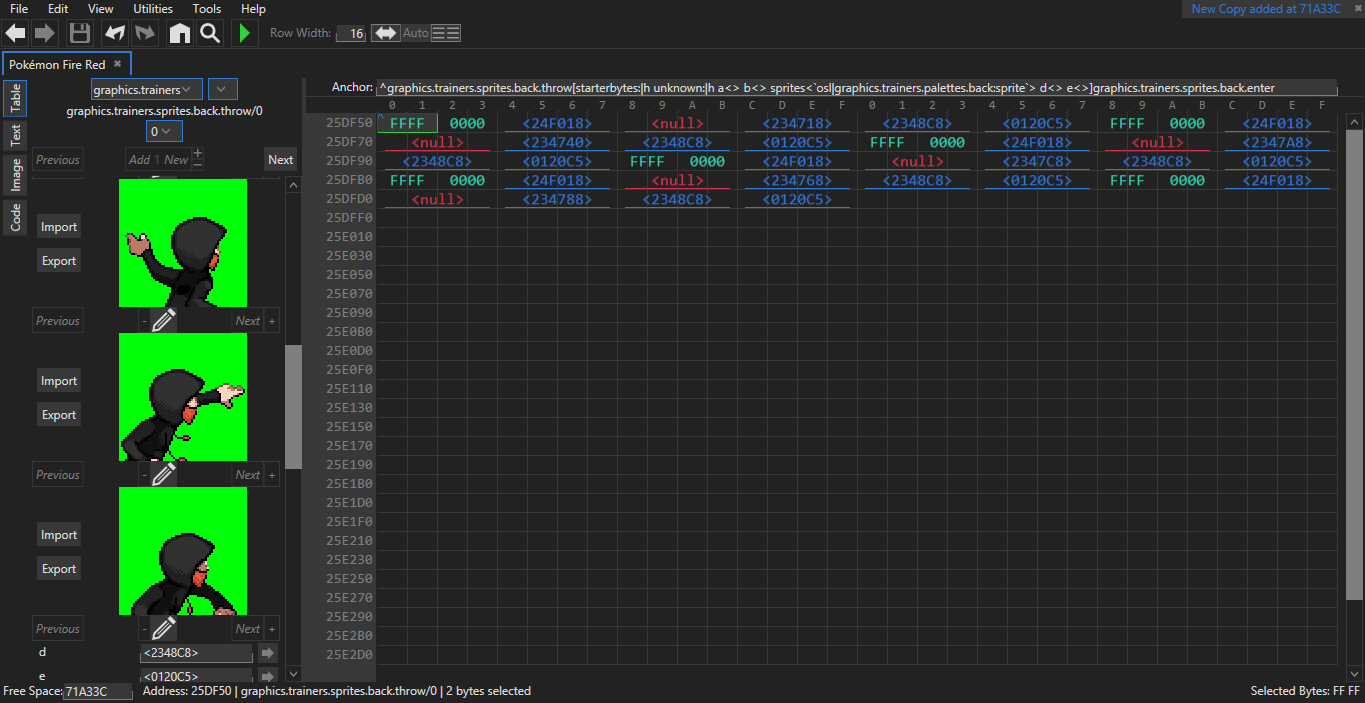1365x703 pixels.
Task: Toggle the stretch row width arrows button
Action: (x=385, y=33)
